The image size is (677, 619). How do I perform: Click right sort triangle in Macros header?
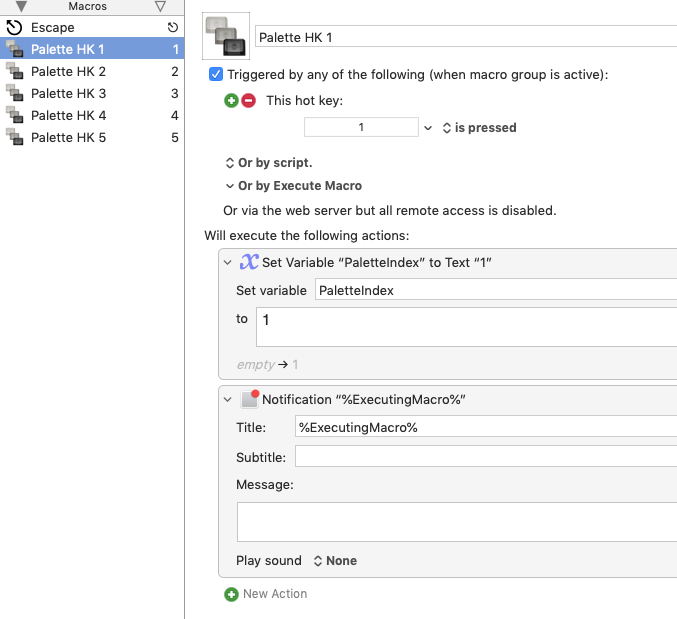160,7
